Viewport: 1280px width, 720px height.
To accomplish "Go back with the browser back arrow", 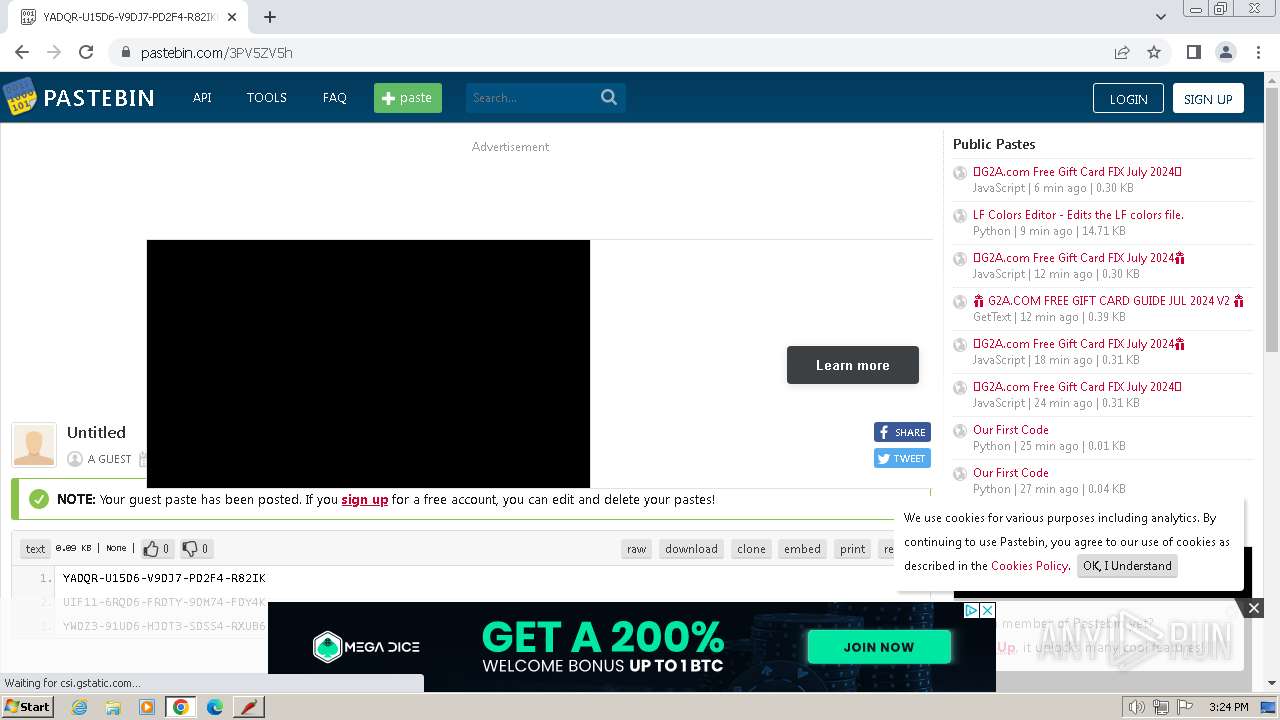I will coord(22,52).
